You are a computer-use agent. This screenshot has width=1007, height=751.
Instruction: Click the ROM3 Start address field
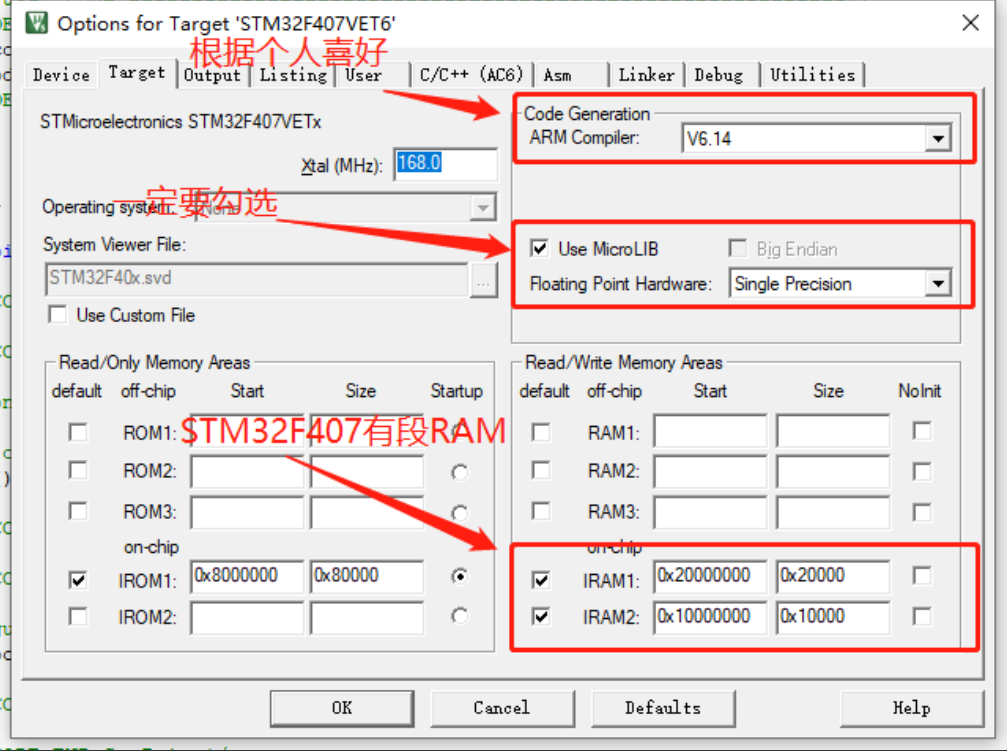[247, 513]
